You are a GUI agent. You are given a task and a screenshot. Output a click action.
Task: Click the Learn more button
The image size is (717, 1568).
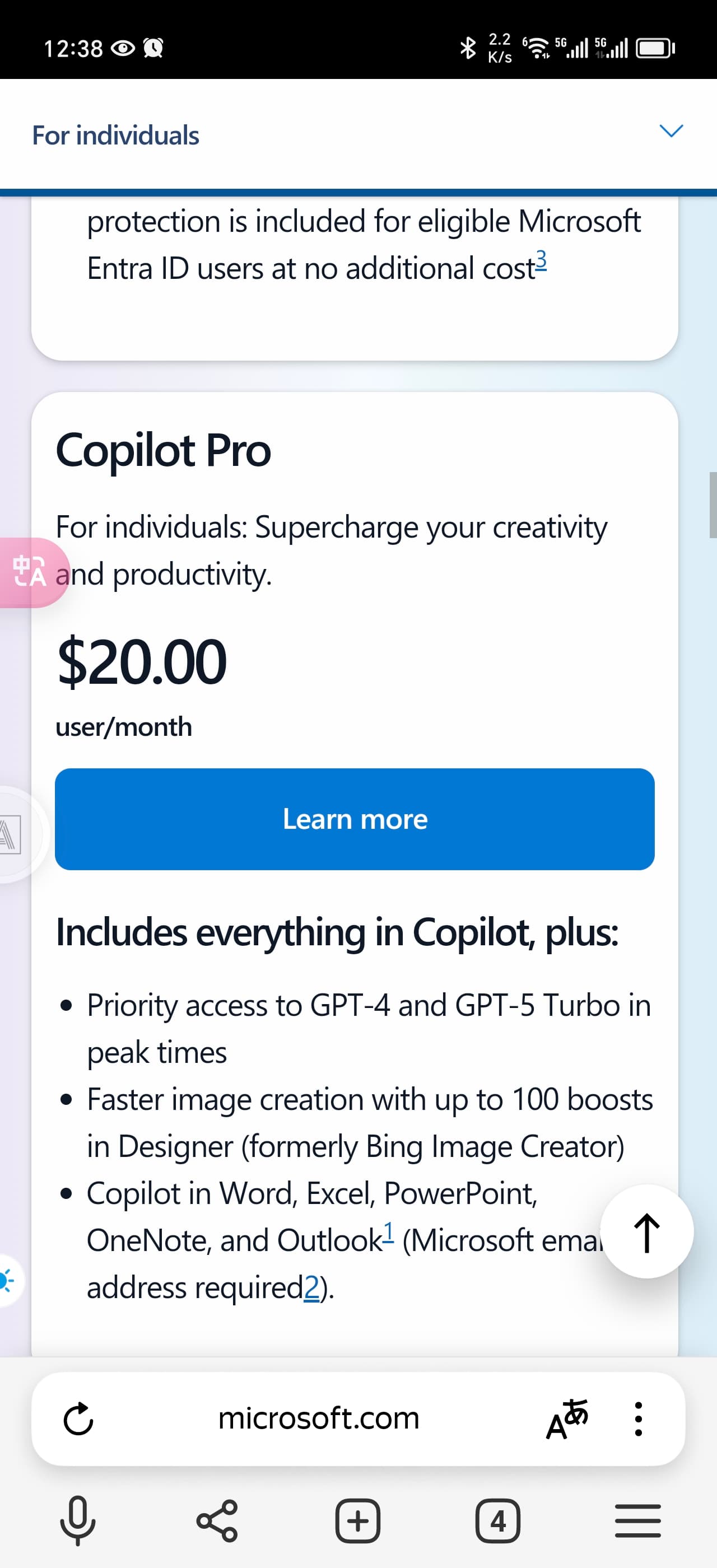pos(355,819)
